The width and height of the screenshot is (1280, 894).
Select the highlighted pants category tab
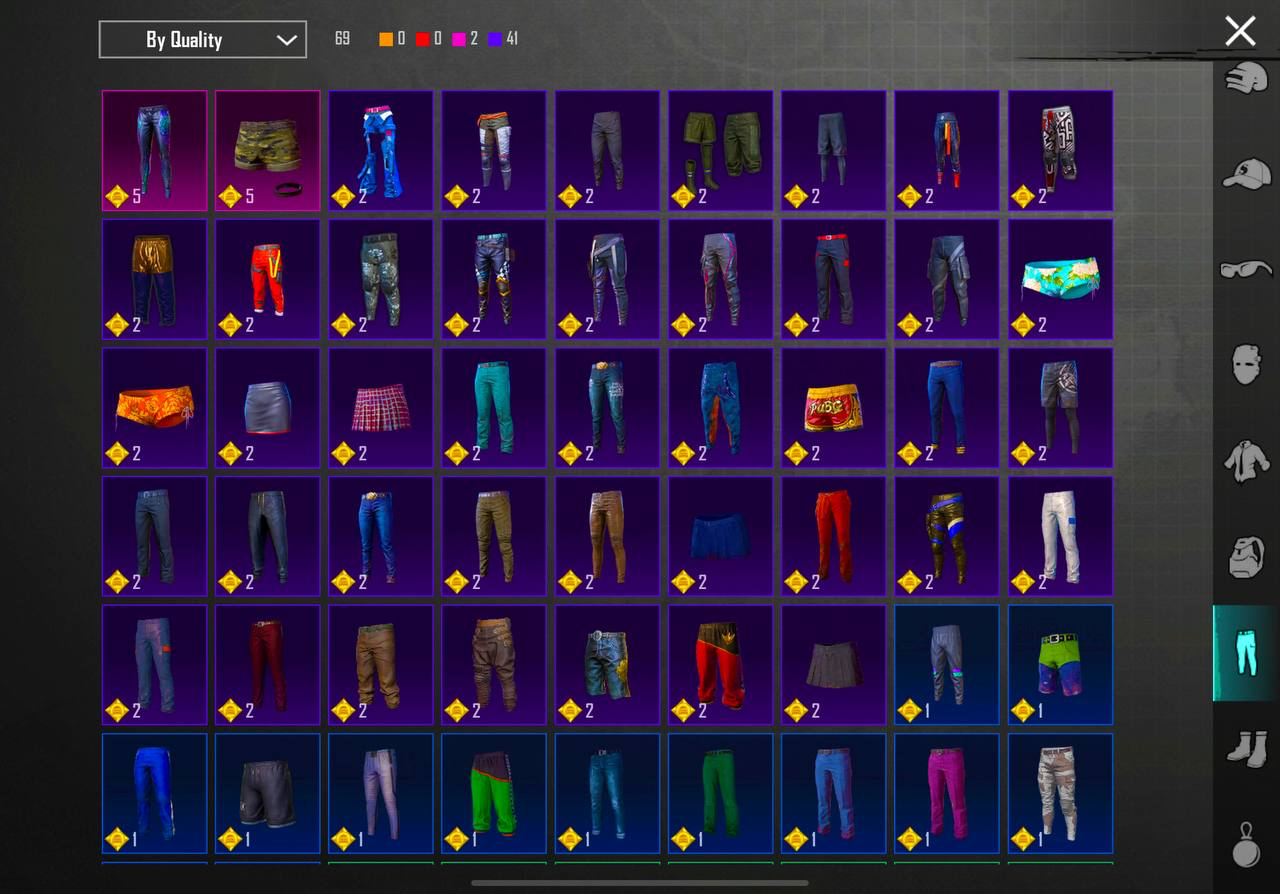coord(1246,652)
